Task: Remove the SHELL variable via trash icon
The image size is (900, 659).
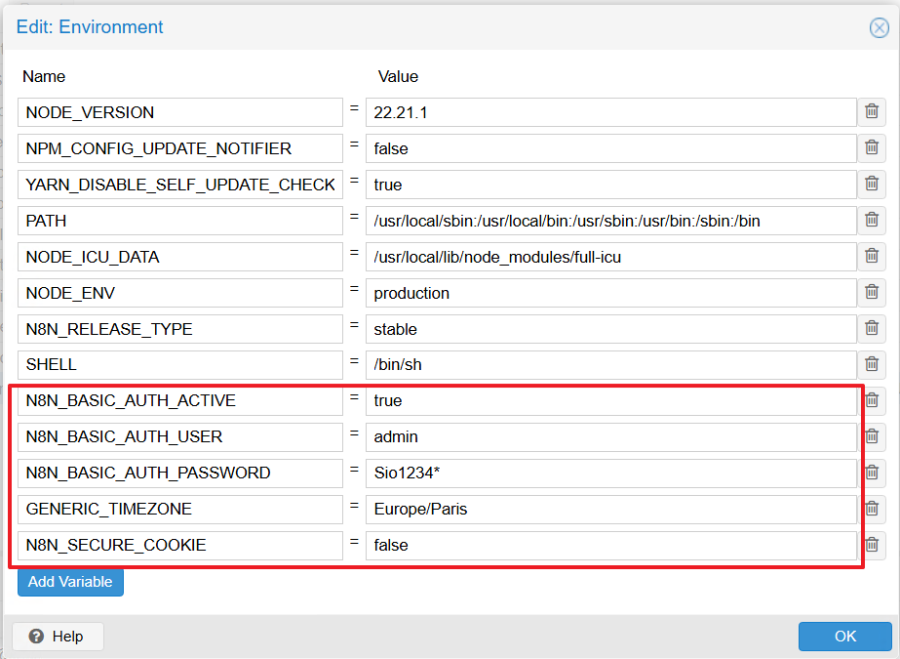Action: [x=871, y=364]
